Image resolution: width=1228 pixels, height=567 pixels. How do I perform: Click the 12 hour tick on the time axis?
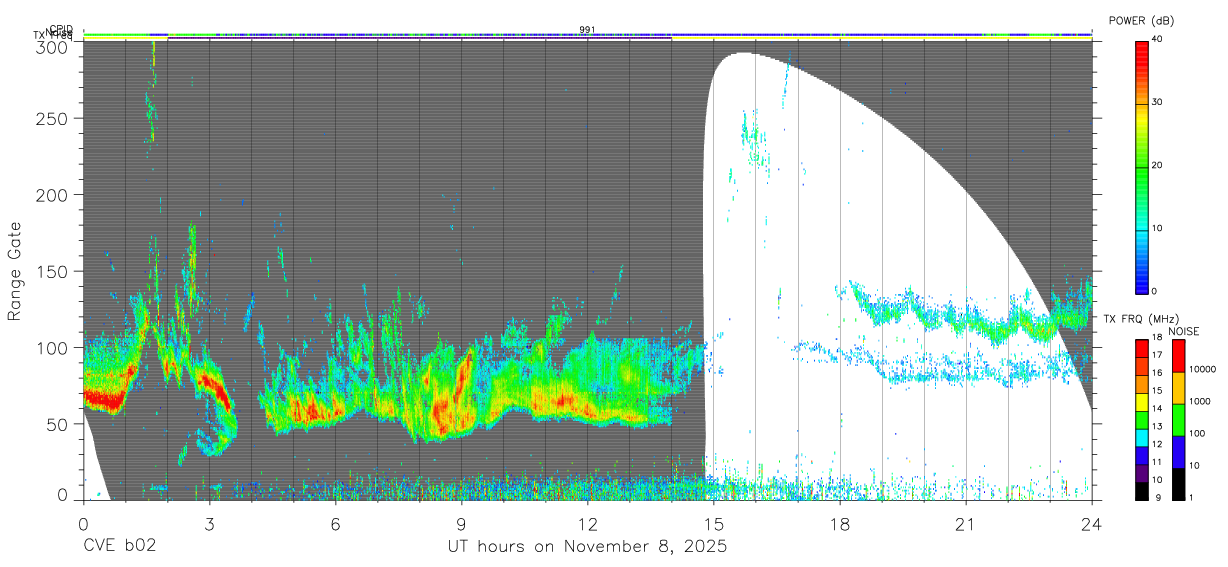(x=588, y=523)
